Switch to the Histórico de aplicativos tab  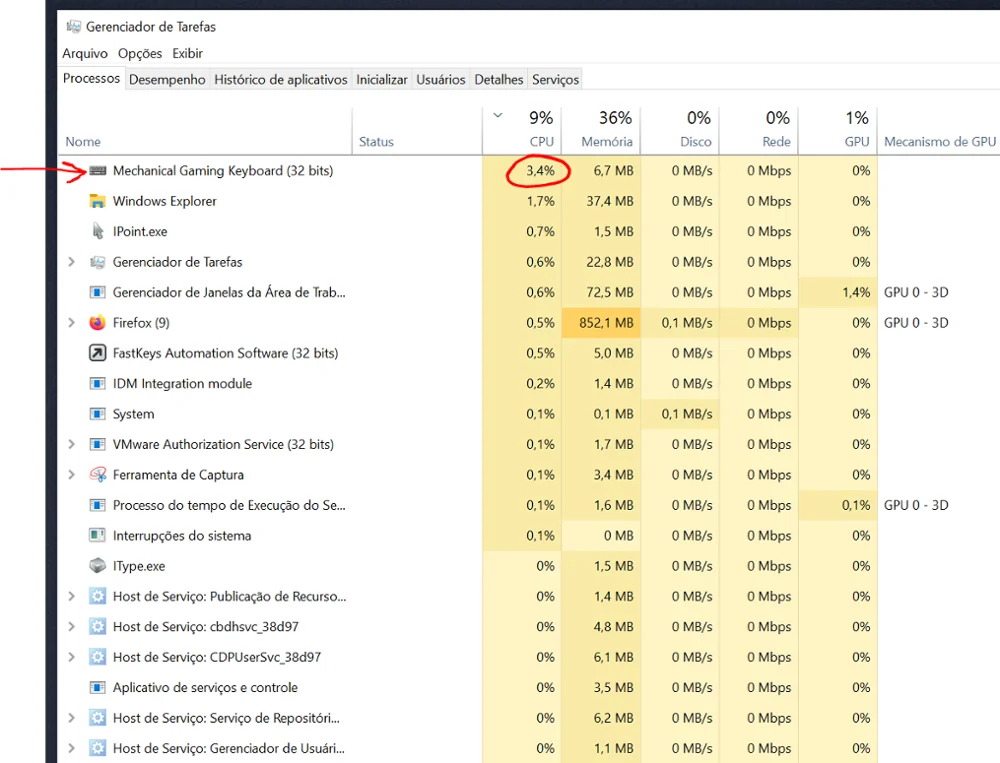281,80
